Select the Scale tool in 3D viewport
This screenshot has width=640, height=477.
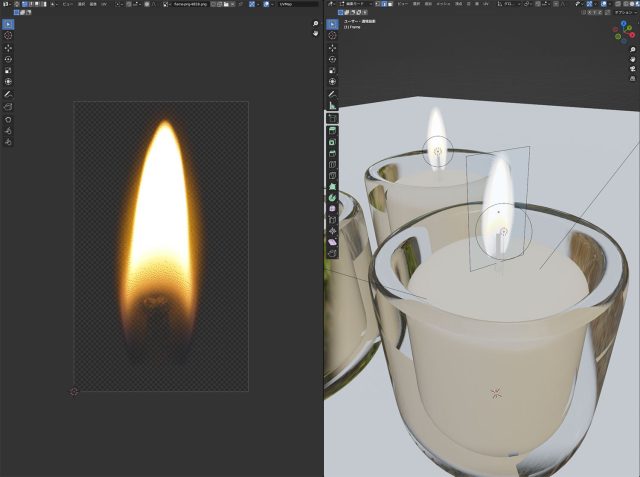[x=332, y=70]
